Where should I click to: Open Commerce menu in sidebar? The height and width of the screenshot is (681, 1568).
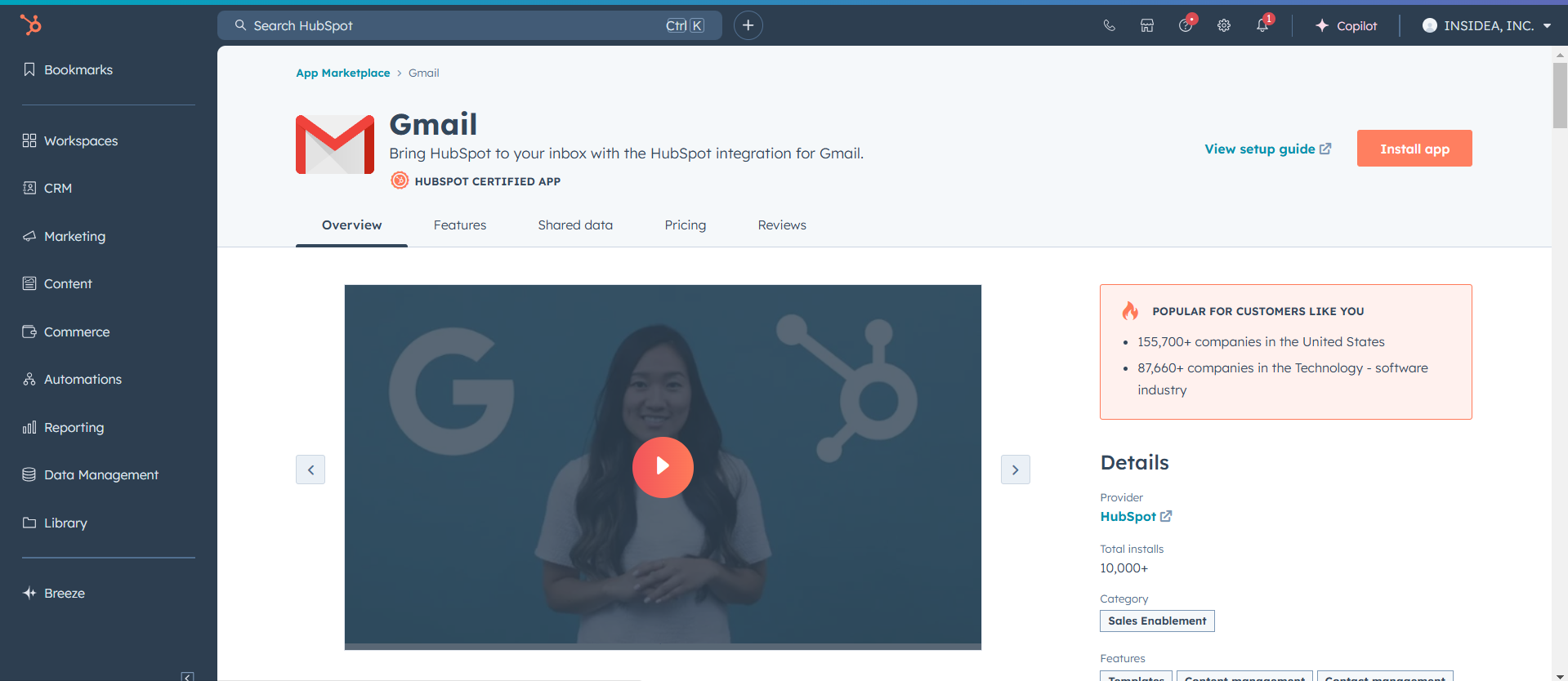66,332
